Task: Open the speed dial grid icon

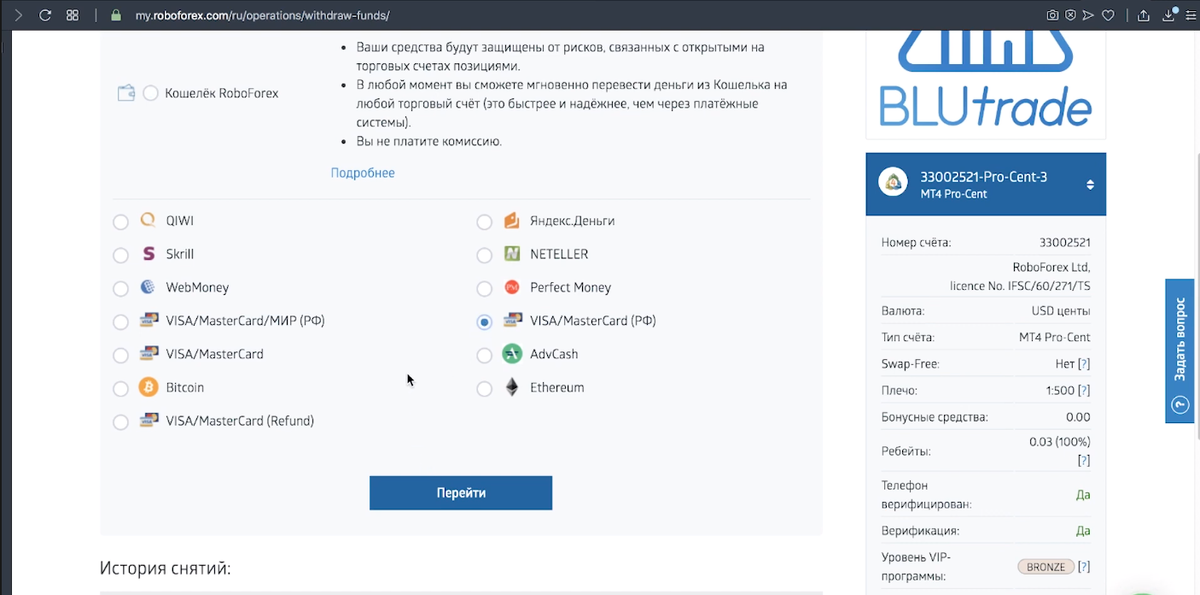Action: [72, 15]
